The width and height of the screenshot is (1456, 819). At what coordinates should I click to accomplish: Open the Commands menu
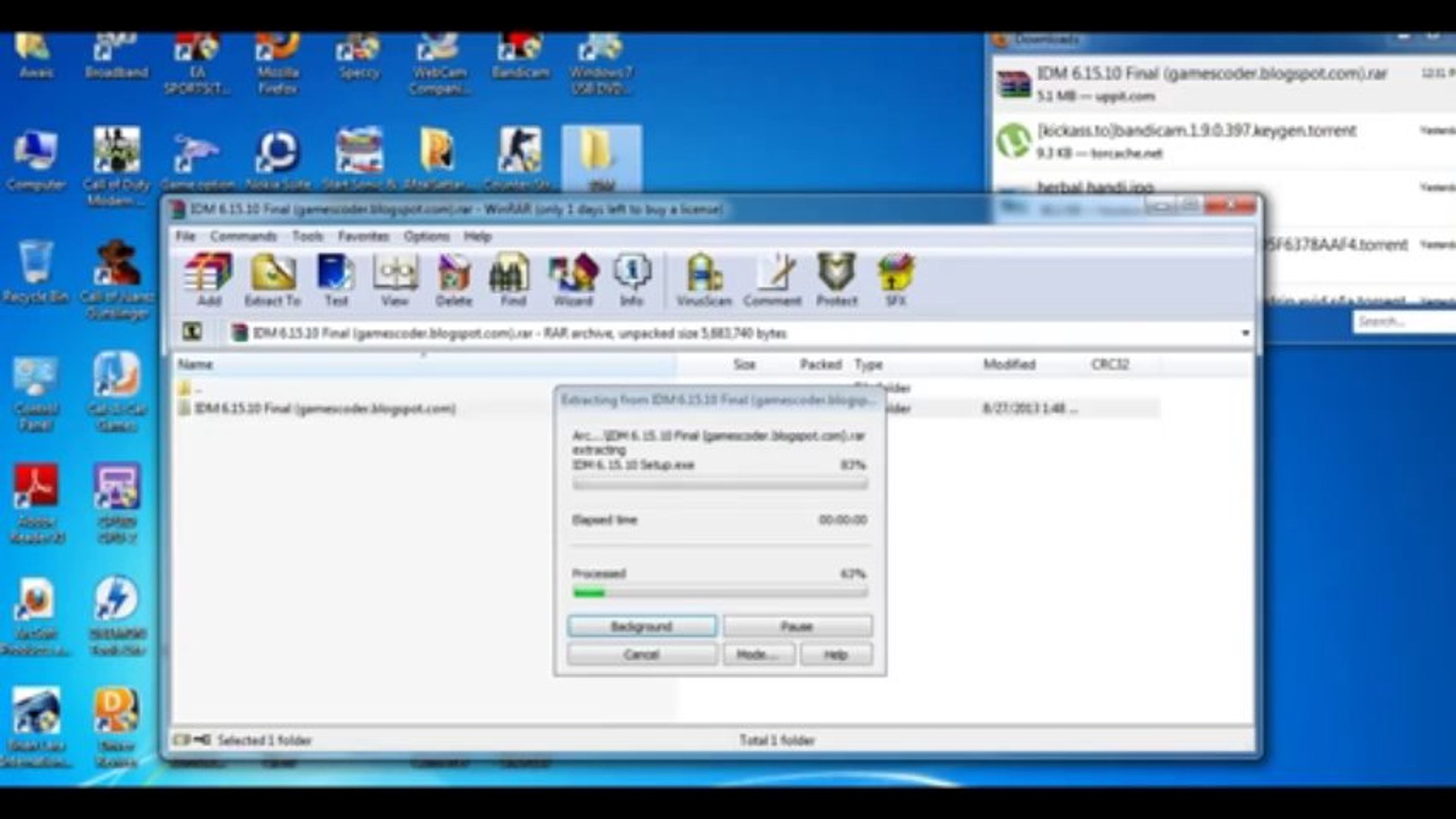point(243,237)
